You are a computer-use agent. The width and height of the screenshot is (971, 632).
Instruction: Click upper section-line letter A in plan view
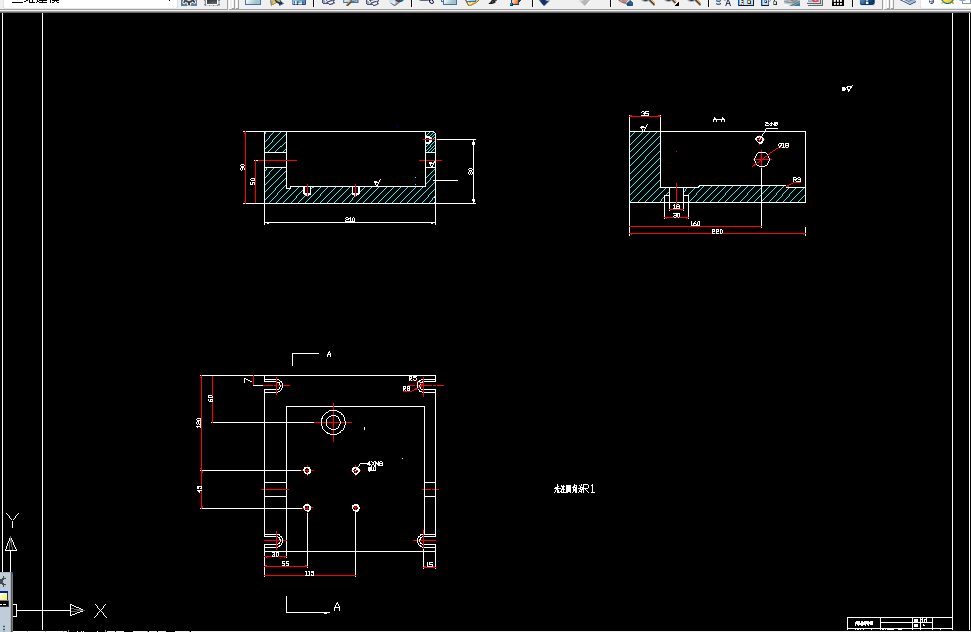329,354
